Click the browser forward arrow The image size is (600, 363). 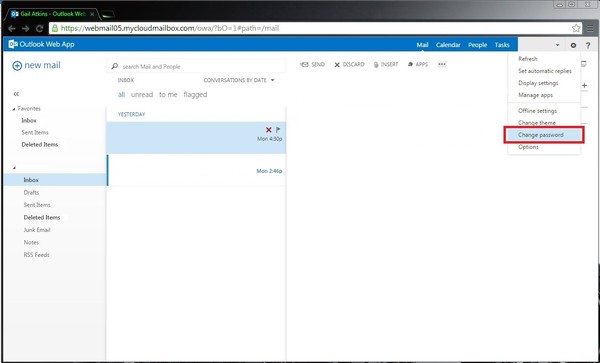(x=25, y=28)
